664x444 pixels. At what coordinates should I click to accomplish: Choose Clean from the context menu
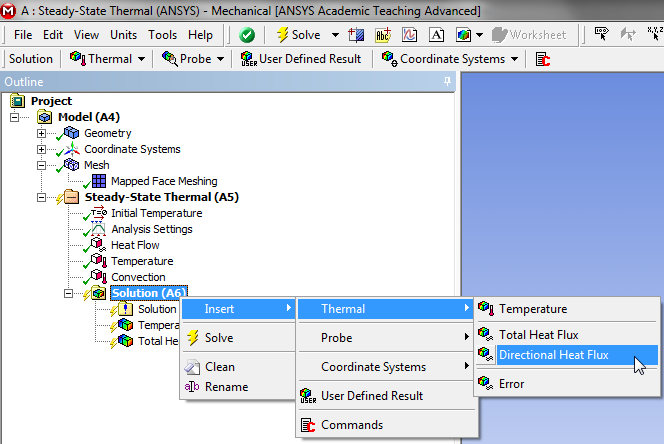238,366
